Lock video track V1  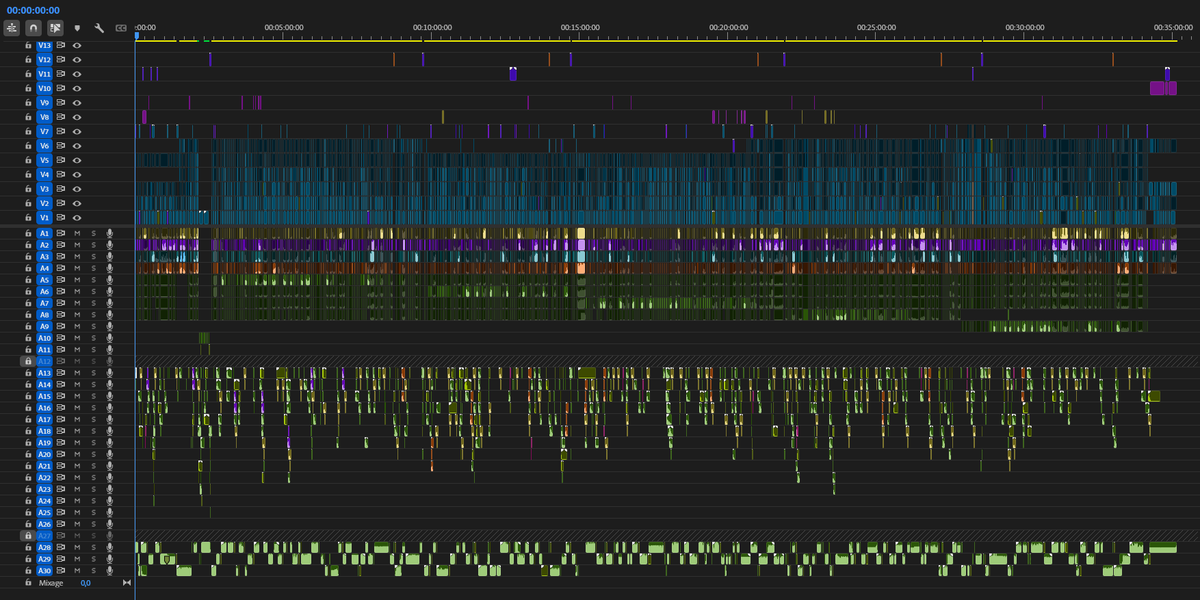(28, 217)
